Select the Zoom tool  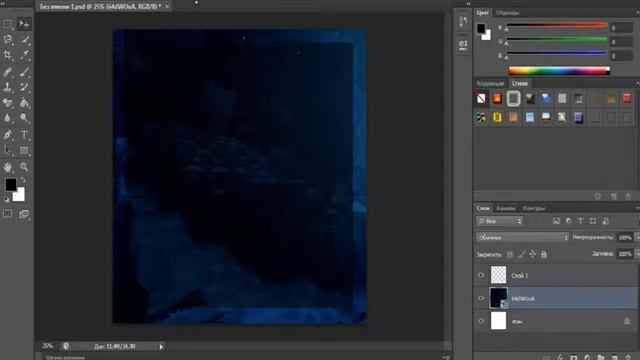24,167
